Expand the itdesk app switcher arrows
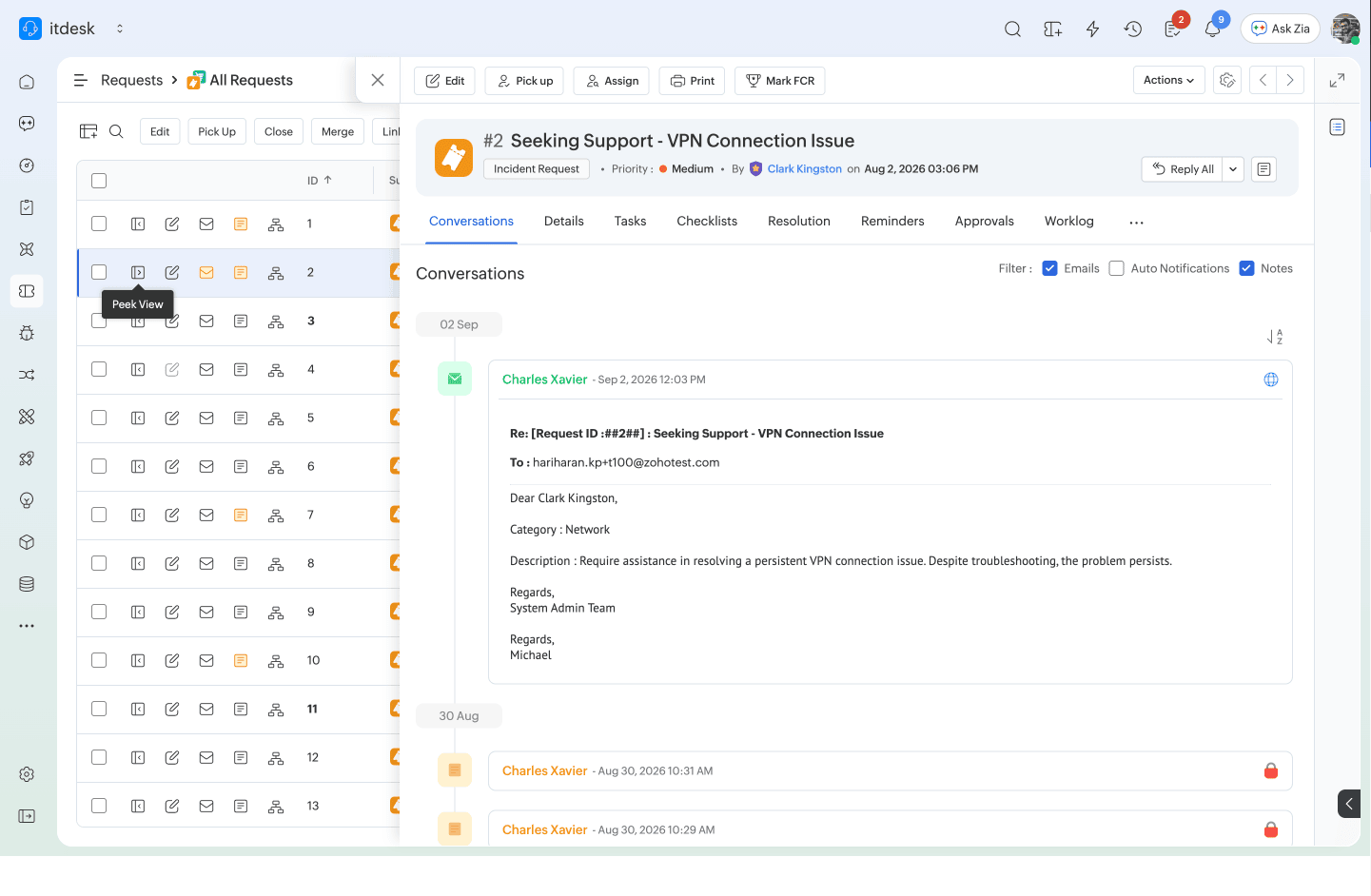 pyautogui.click(x=120, y=29)
